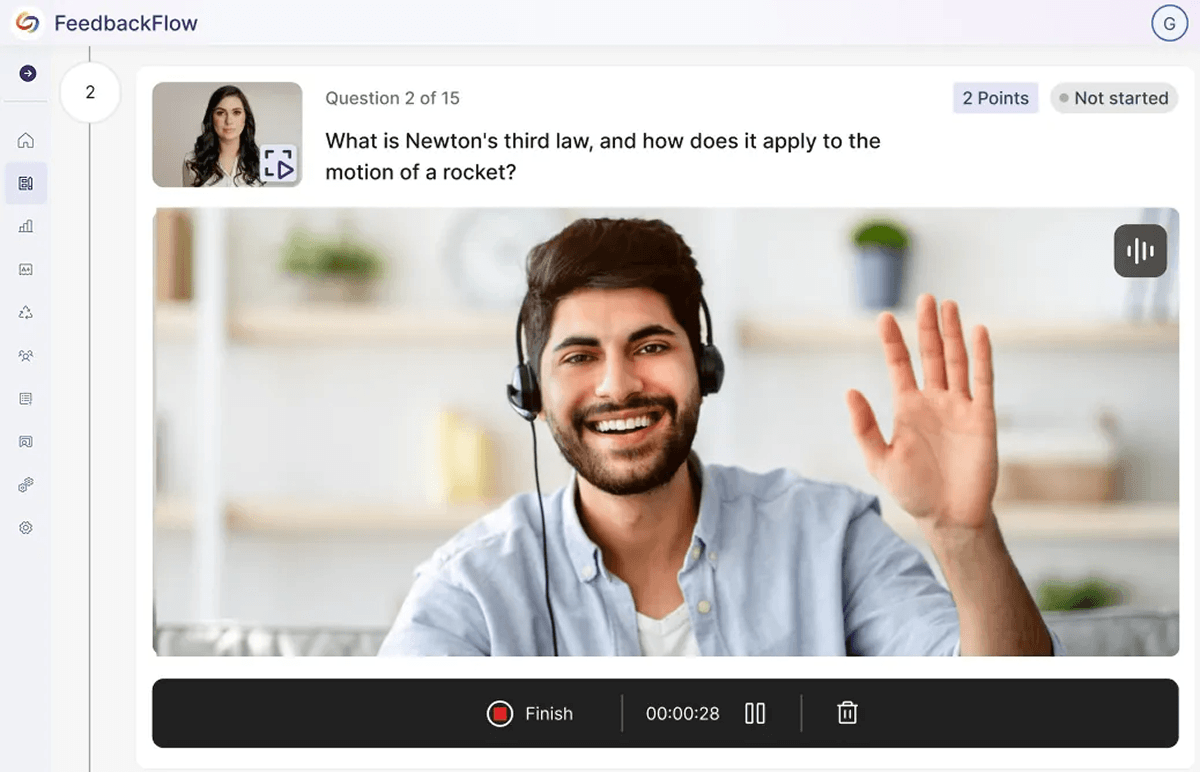The height and width of the screenshot is (772, 1200).
Task: Play the question video thumbnail
Action: click(x=279, y=164)
